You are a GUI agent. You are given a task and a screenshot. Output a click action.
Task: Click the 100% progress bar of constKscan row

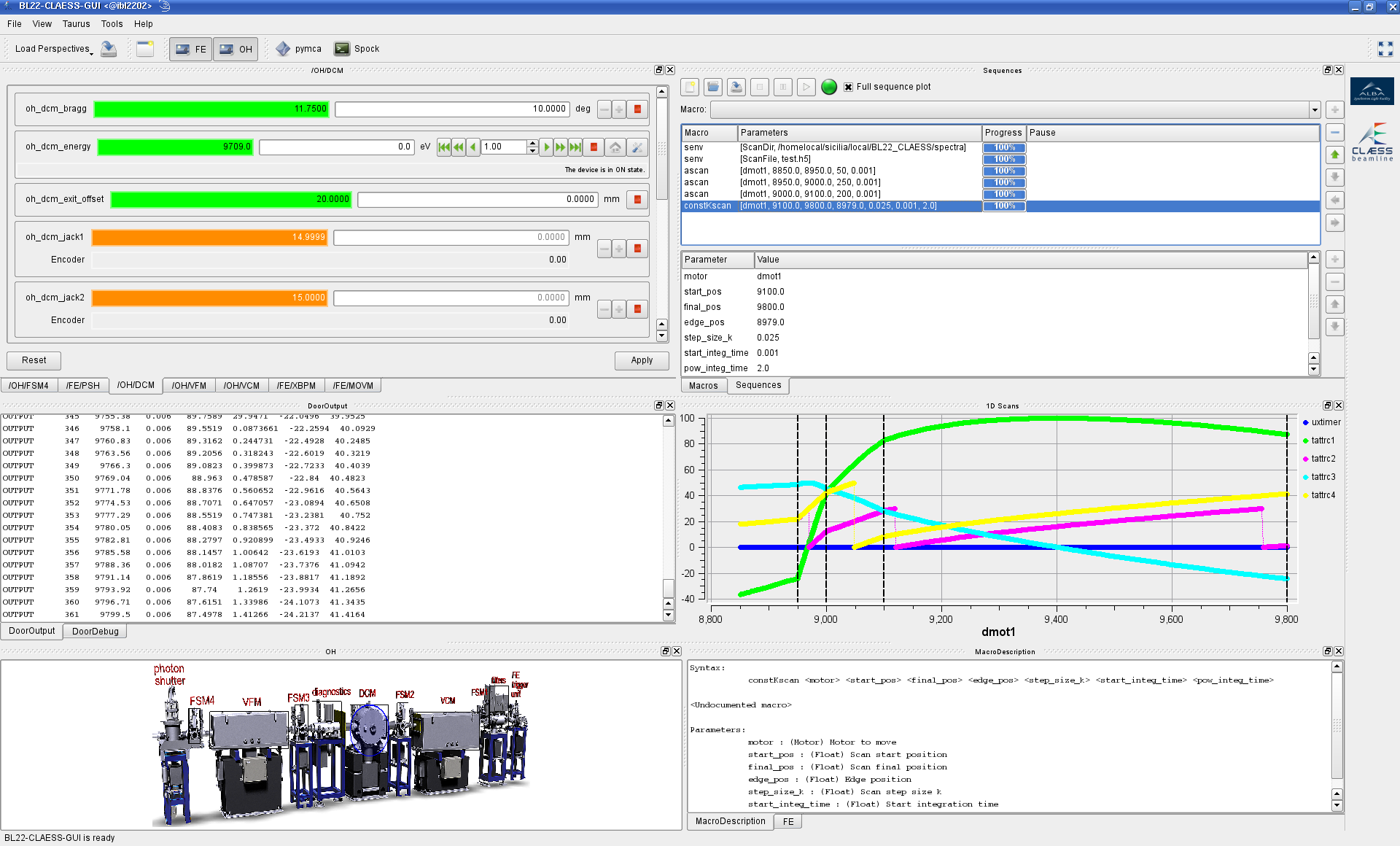point(1004,206)
